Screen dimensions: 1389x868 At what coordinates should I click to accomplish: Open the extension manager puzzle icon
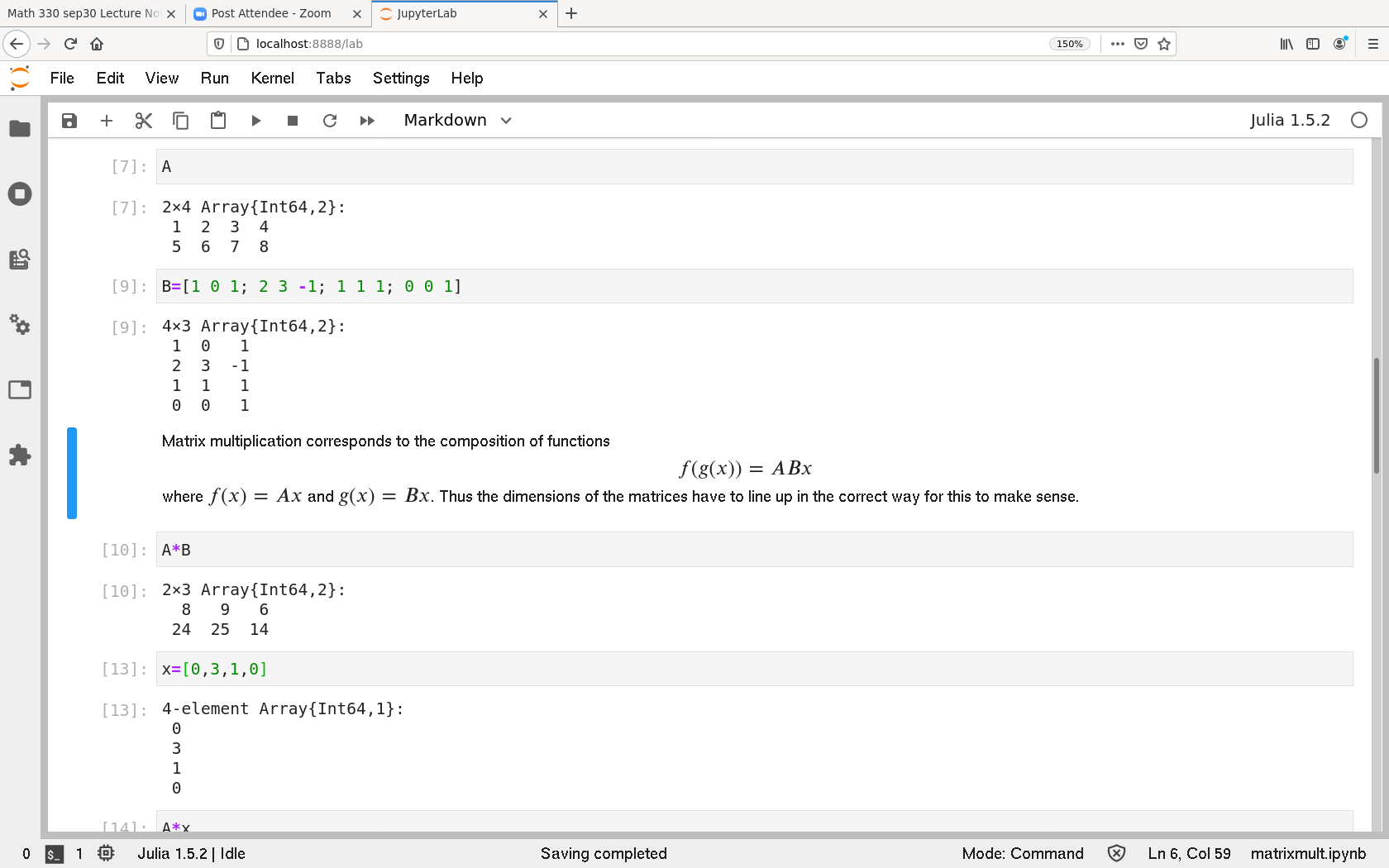click(20, 455)
